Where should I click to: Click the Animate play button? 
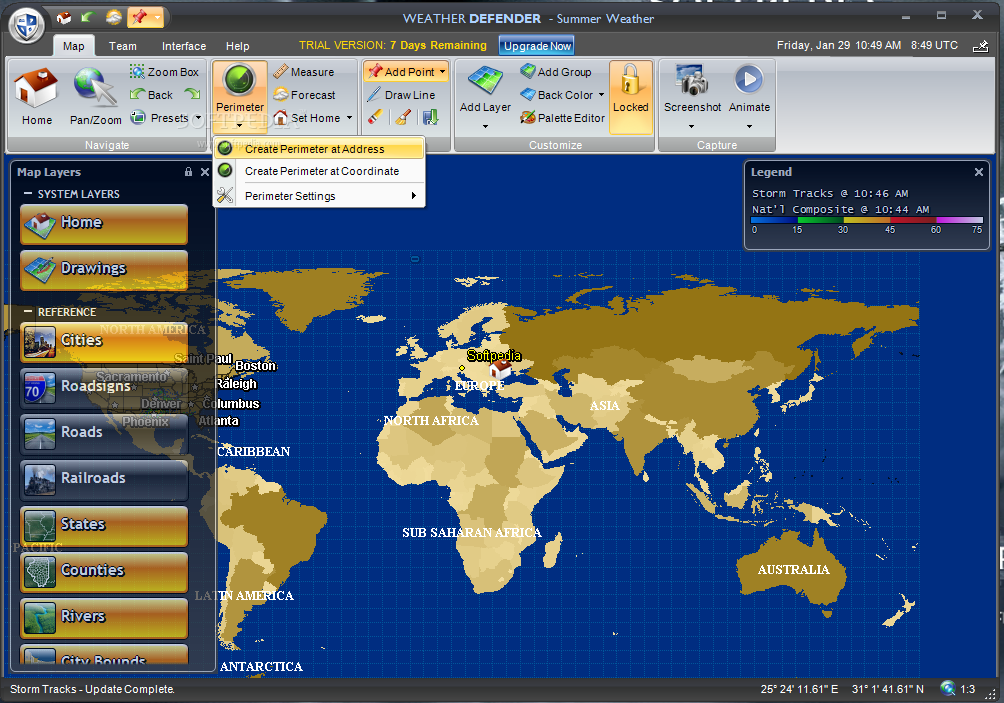click(749, 81)
